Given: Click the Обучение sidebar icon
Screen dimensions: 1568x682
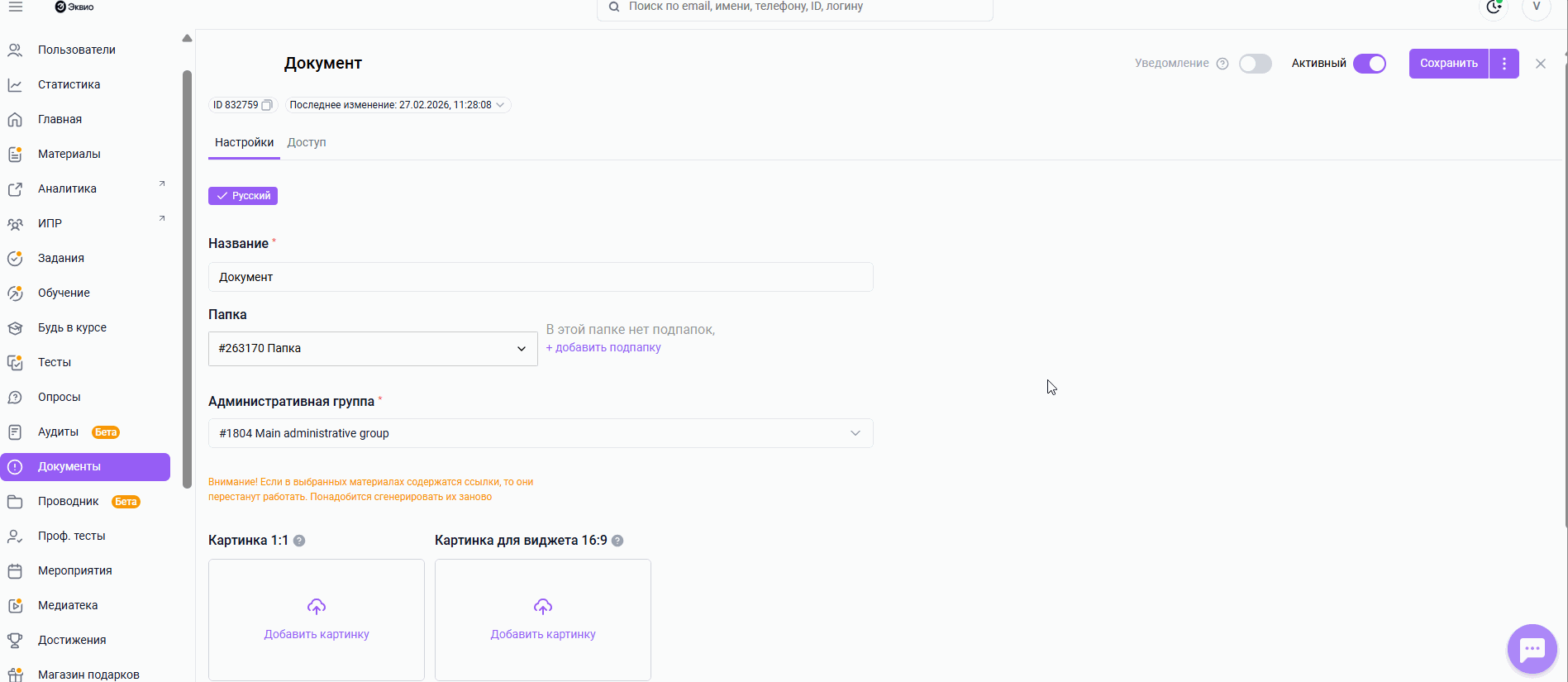Looking at the screenshot, I should click(15, 293).
